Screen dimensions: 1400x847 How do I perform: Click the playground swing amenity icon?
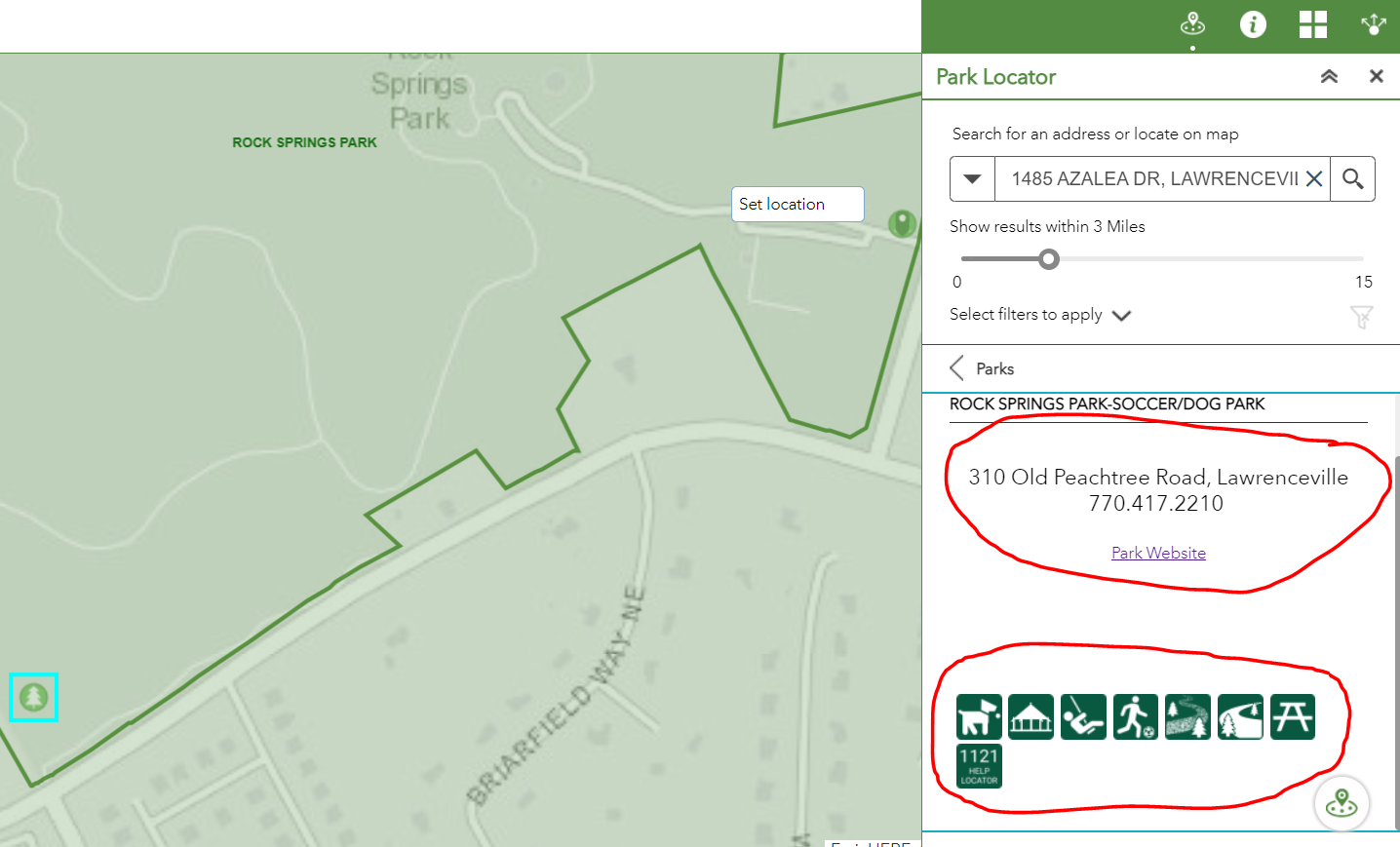tap(1083, 717)
